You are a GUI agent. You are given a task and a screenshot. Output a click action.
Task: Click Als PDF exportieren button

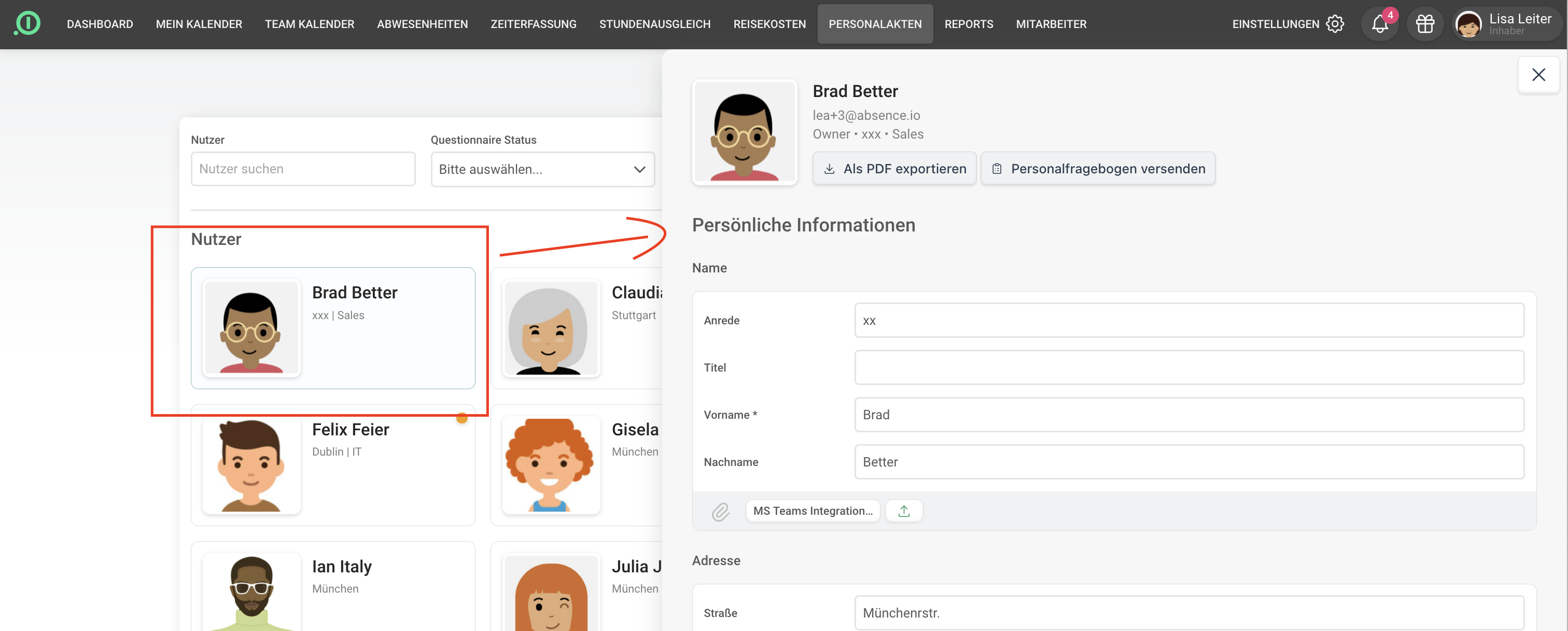click(894, 169)
